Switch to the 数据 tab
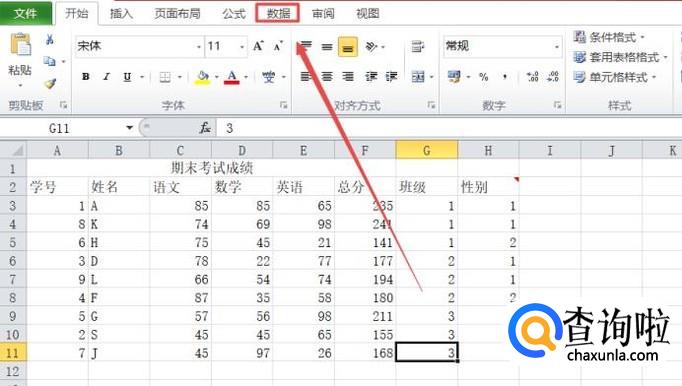Screen dimensions: 682x386 coord(278,13)
